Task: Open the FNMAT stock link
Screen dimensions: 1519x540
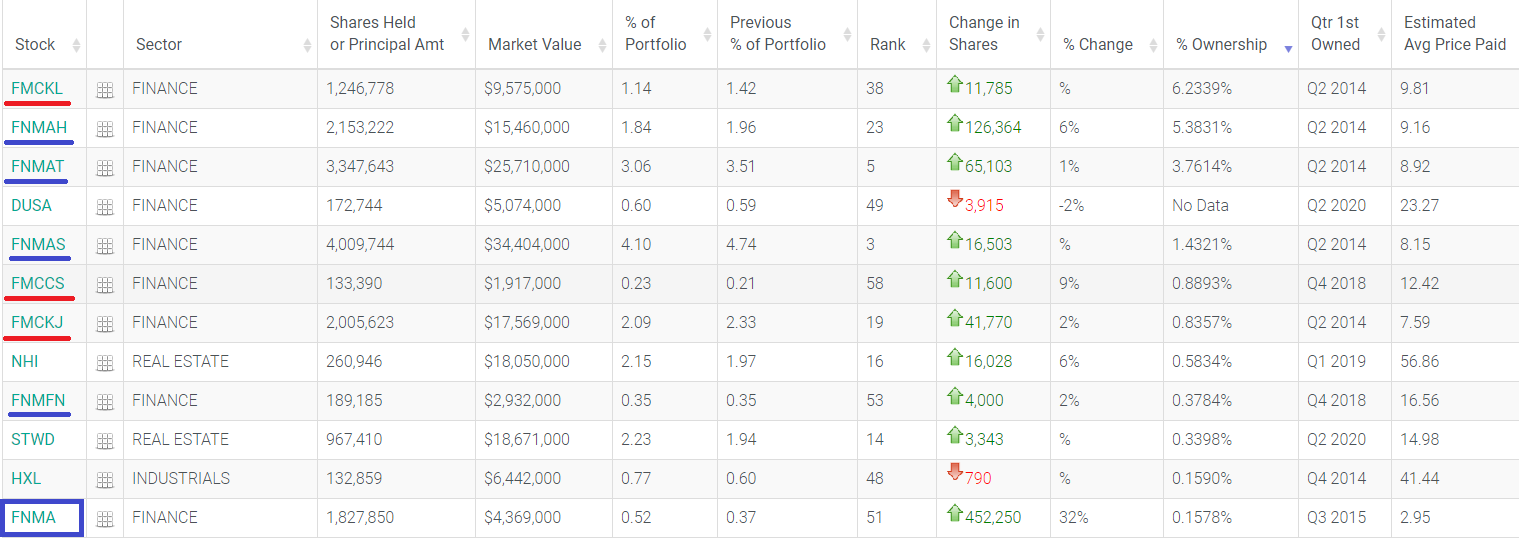Action: pos(38,166)
